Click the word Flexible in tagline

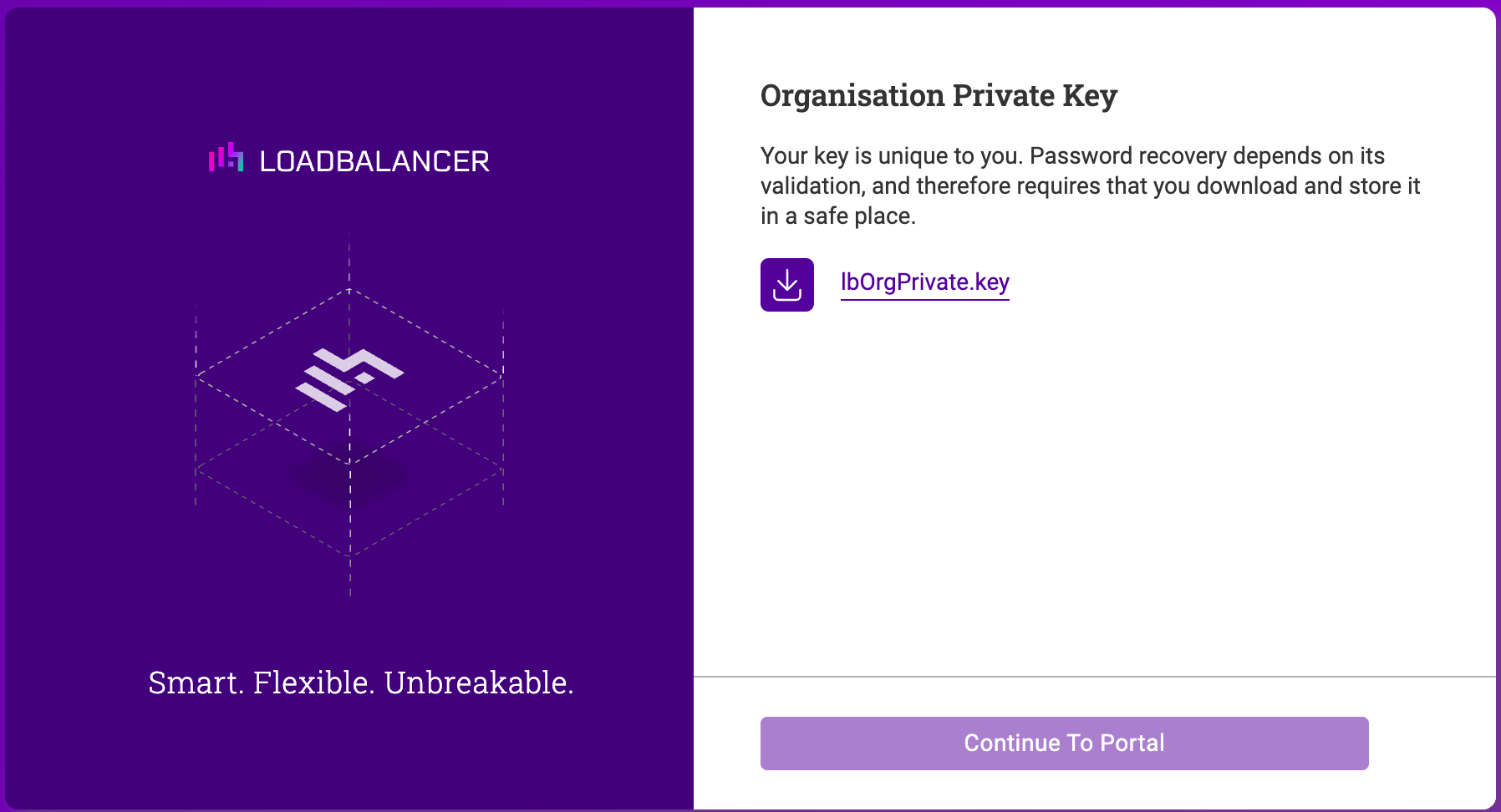coord(314,683)
